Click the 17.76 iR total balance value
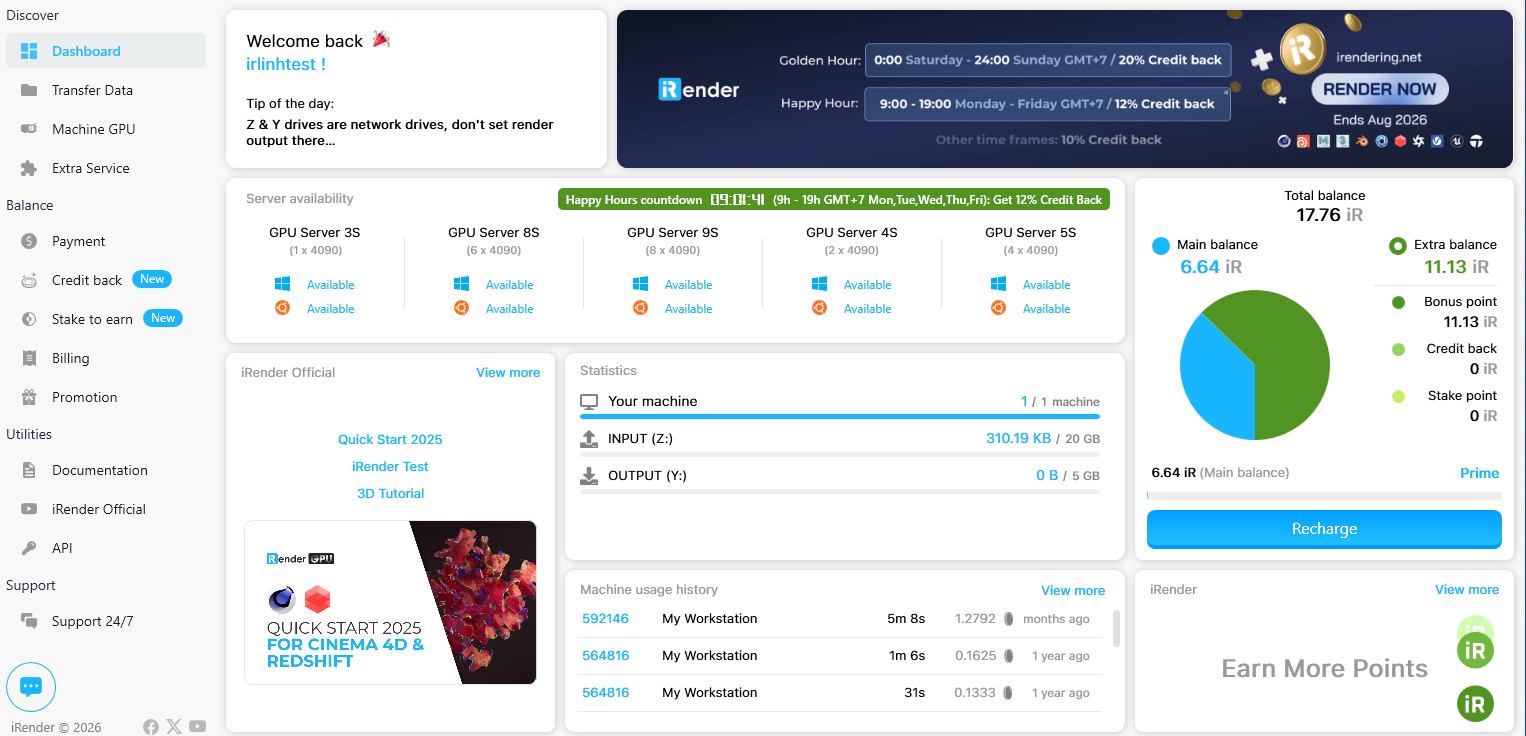Screen dimensions: 1526x736 [1330, 214]
